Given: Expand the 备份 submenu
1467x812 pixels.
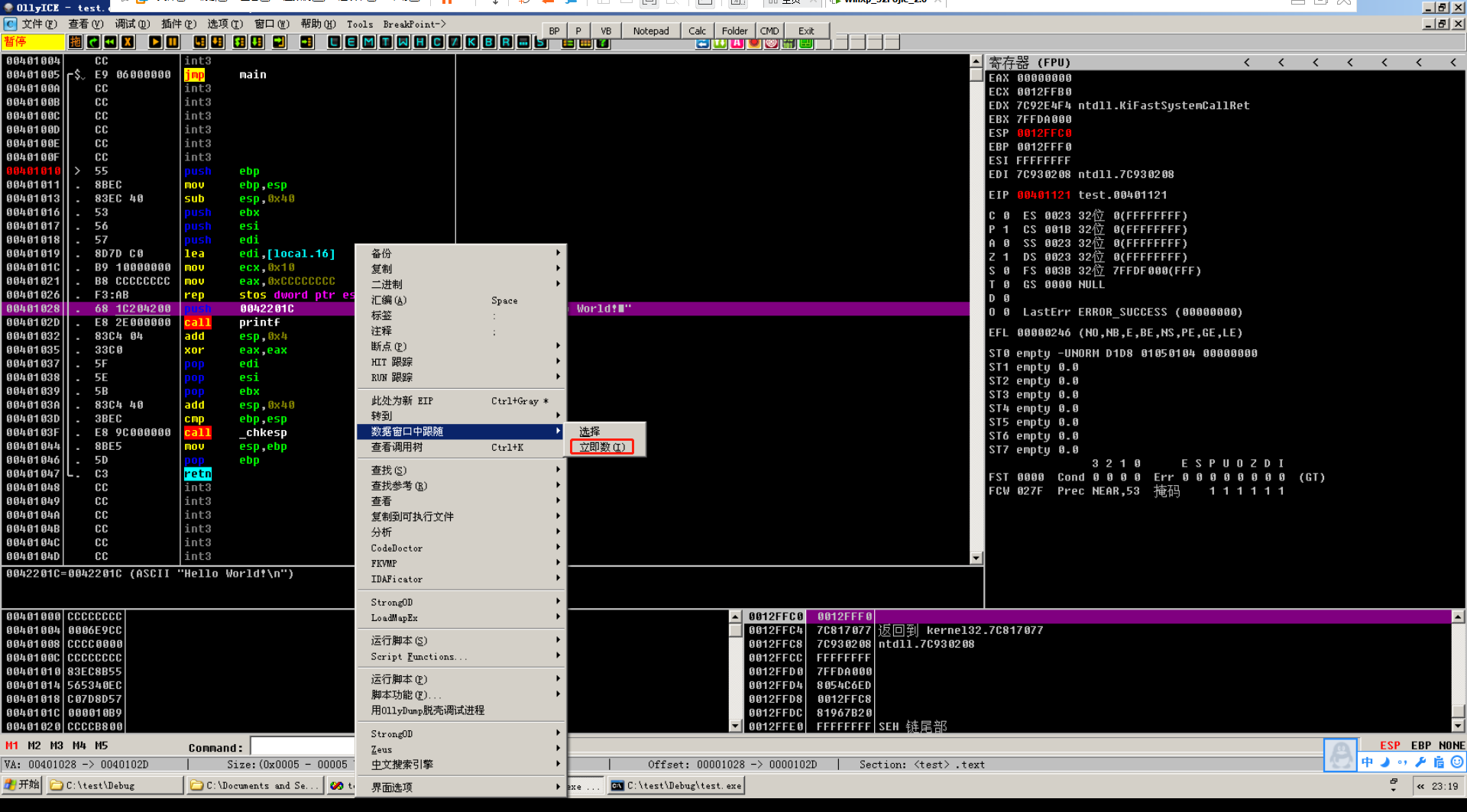Looking at the screenshot, I should [x=462, y=253].
